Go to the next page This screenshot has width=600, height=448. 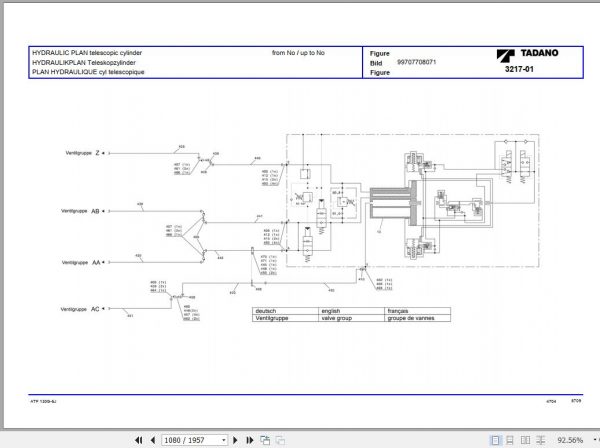coord(235,440)
